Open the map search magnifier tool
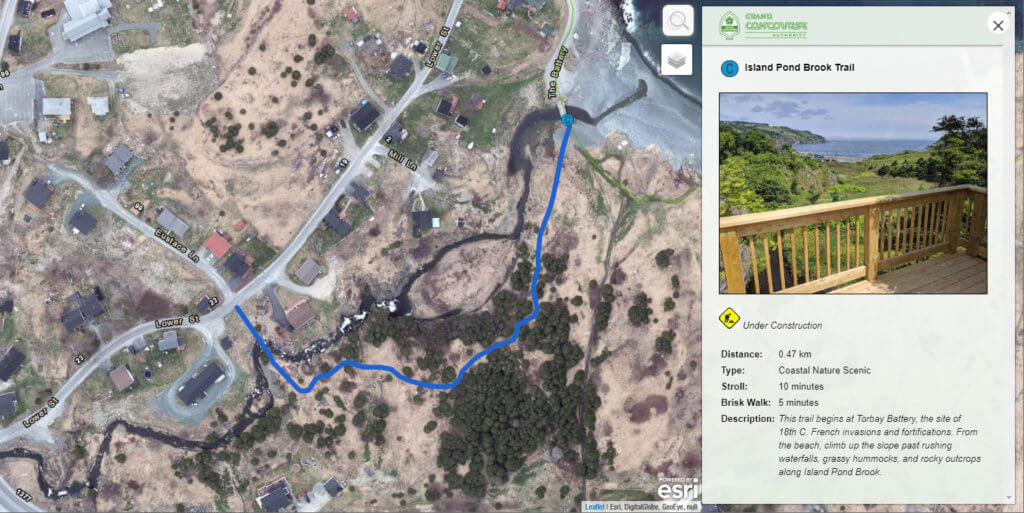1024x513 pixels. (677, 22)
